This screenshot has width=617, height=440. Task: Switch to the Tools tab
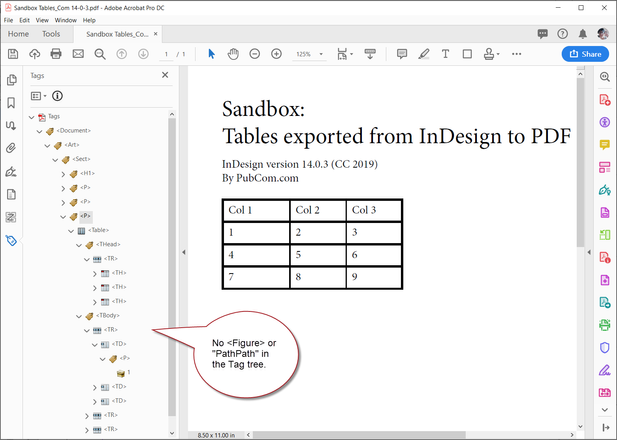click(x=51, y=34)
